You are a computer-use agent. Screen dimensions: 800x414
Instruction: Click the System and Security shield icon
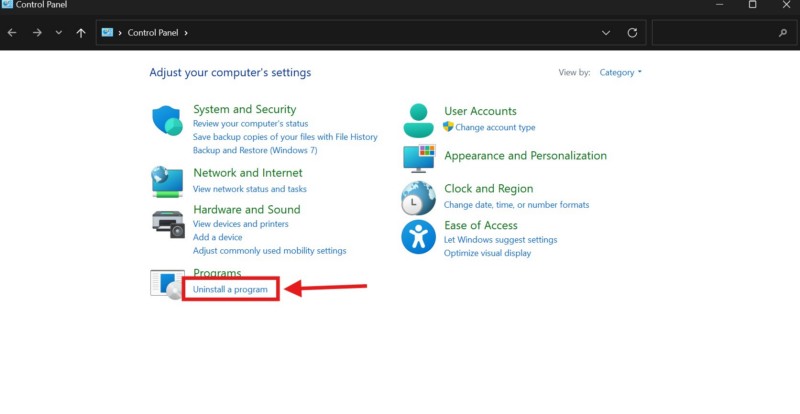tap(167, 121)
